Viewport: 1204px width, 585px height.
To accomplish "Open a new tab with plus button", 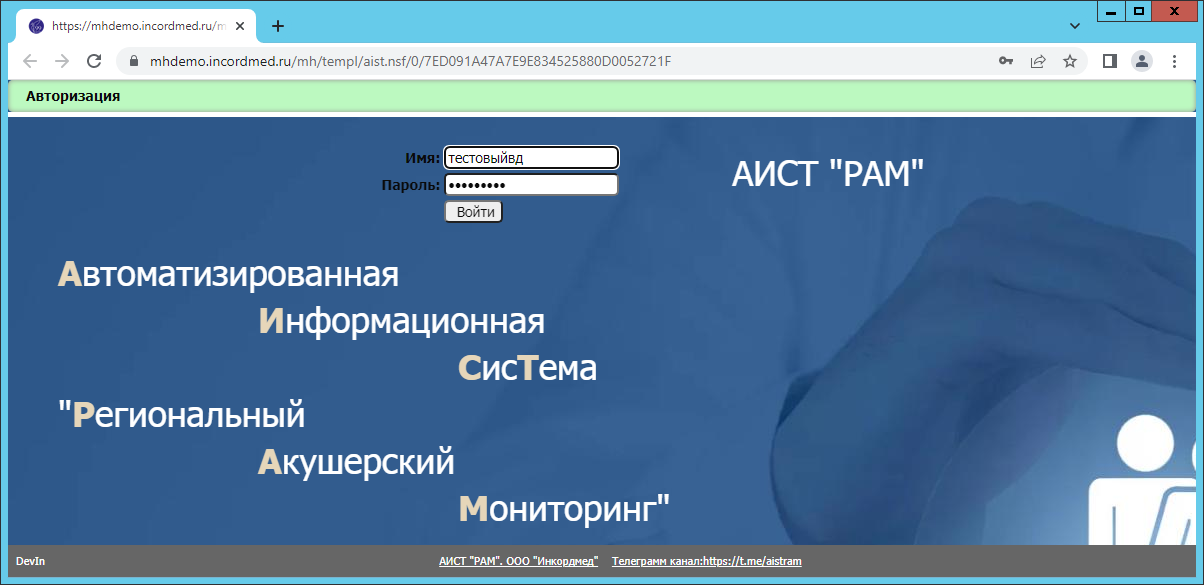I will (278, 26).
